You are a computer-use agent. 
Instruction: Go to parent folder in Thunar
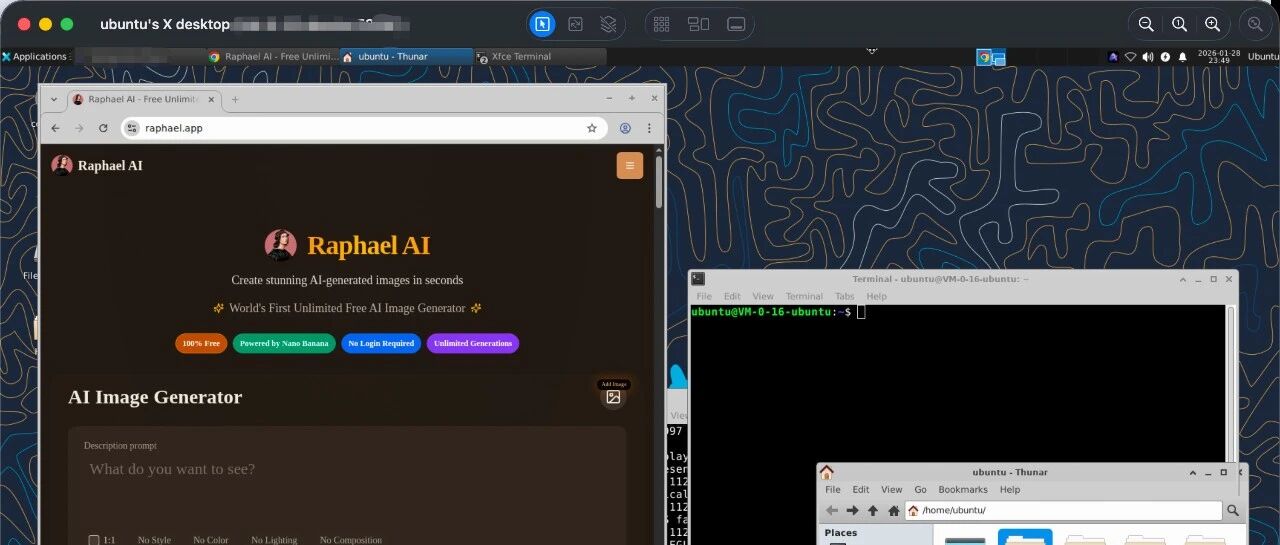tap(873, 510)
